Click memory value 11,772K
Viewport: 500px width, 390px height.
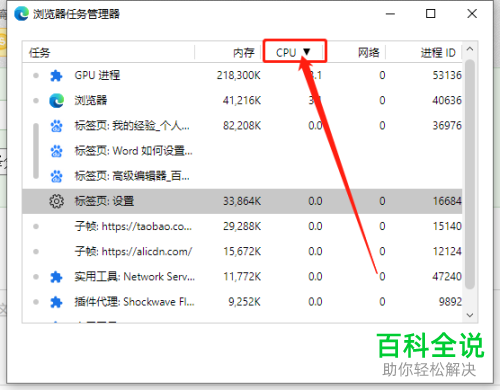(242, 277)
